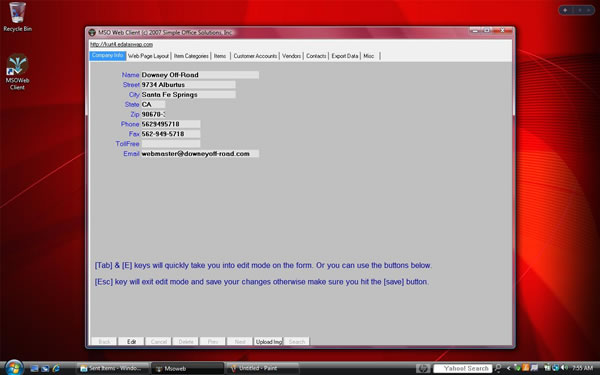600x375 pixels.
Task: Click the Switch between windows quick launch icon
Action: point(45,368)
